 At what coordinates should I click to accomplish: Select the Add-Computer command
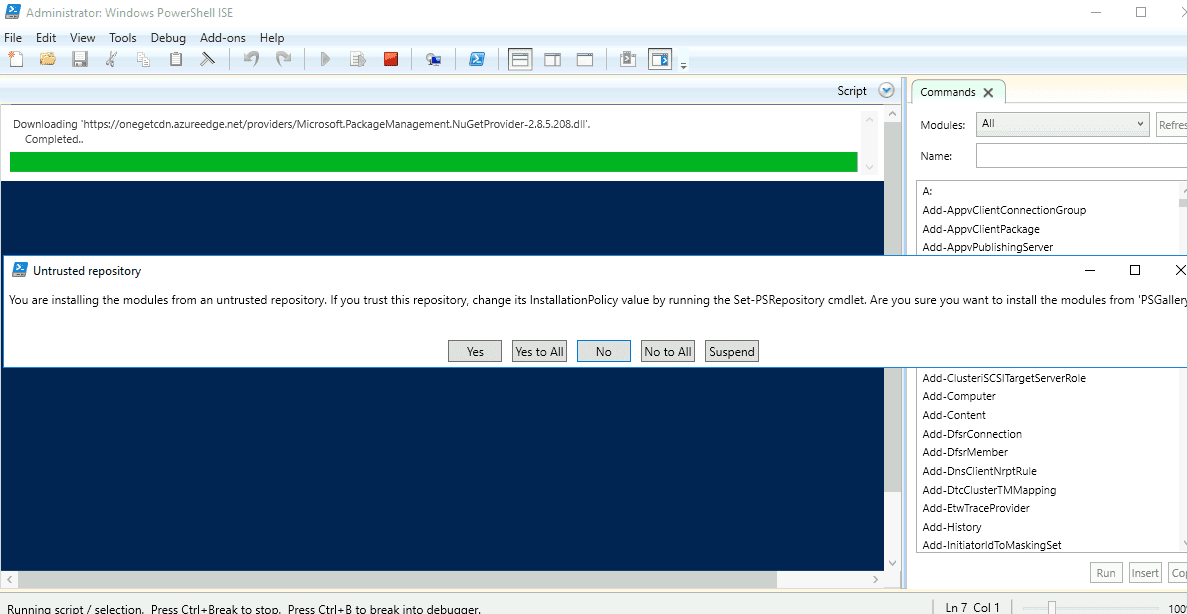pos(958,396)
